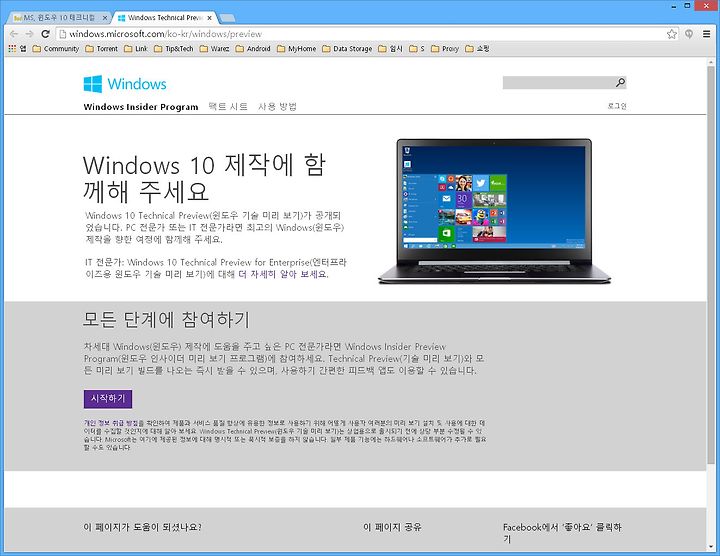
Task: Close the 'MS, 윈도우 10' tab
Action: pyautogui.click(x=105, y=18)
